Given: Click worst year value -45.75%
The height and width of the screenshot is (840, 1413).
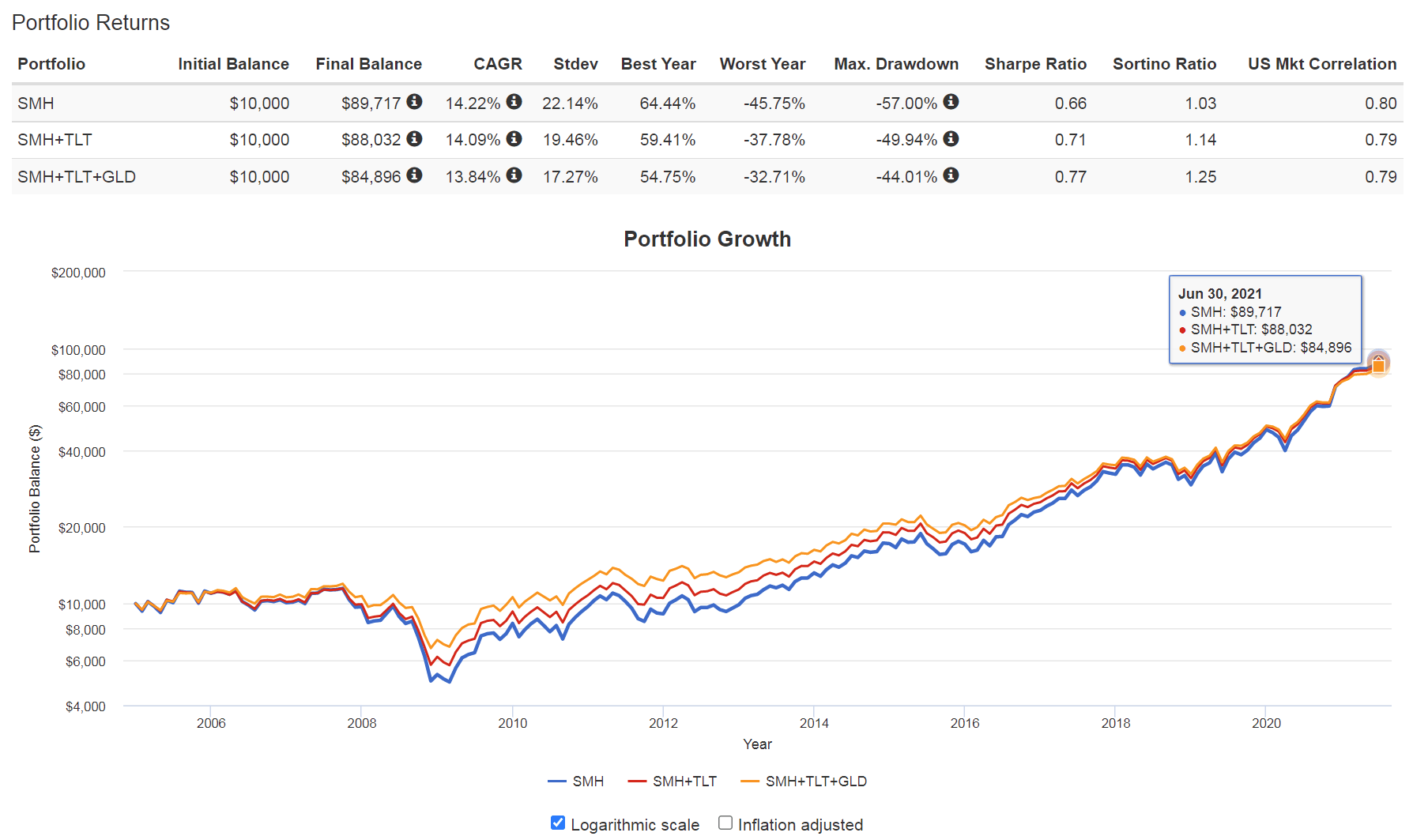Looking at the screenshot, I should pos(774,104).
